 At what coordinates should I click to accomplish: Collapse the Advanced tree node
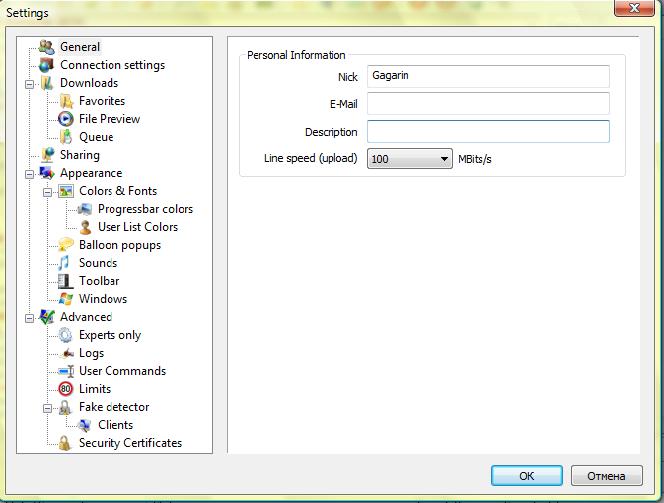coord(30,318)
